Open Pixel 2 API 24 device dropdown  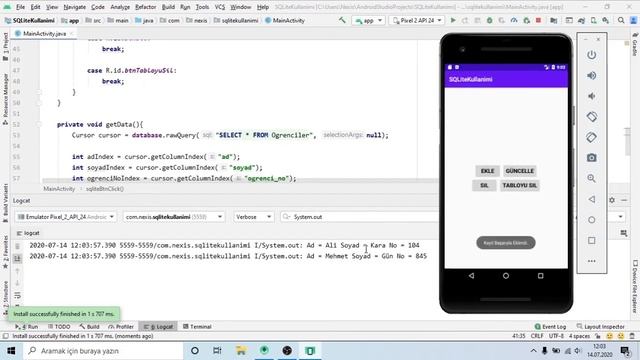(x=417, y=20)
